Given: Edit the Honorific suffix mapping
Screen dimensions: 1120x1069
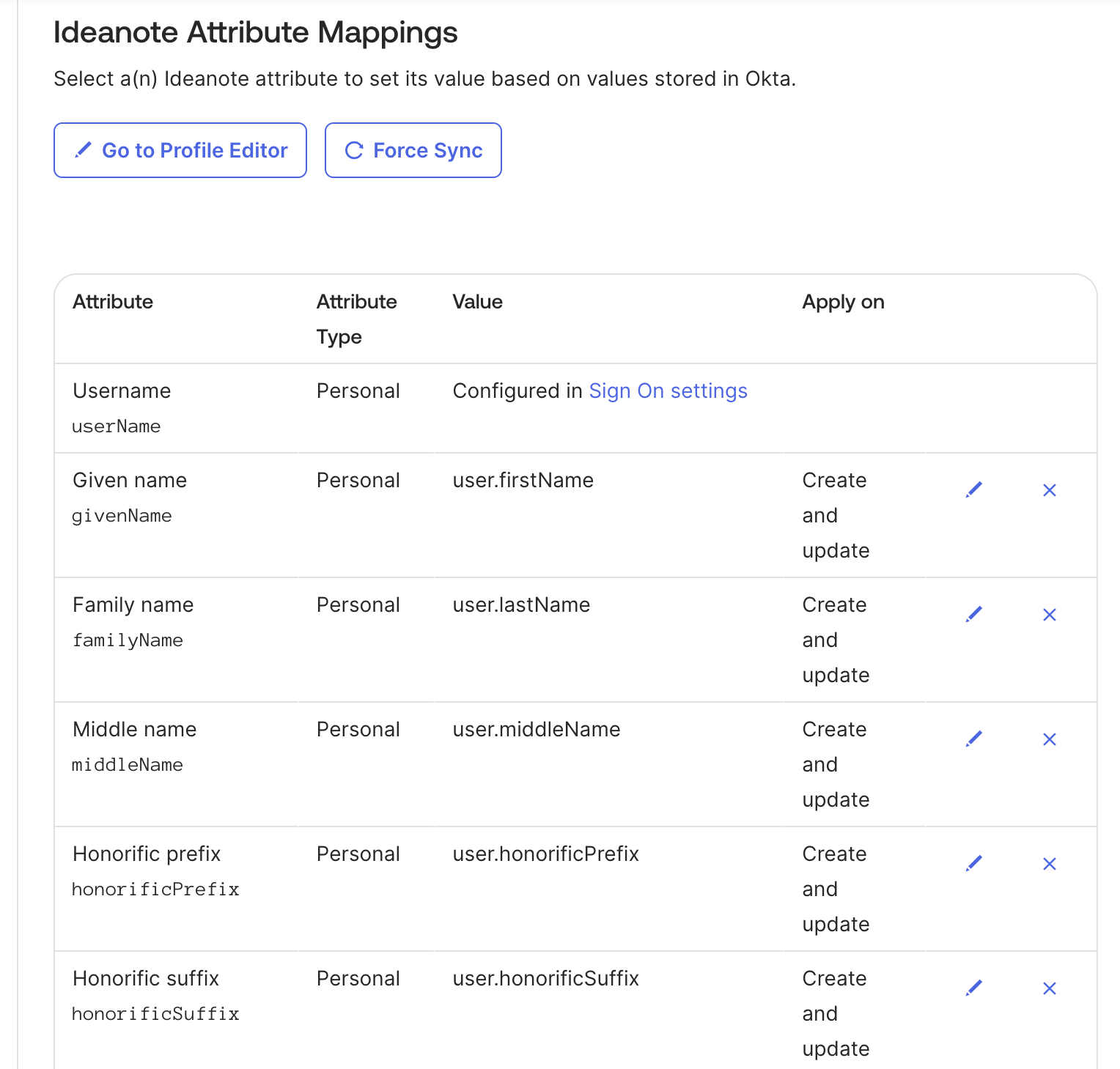Looking at the screenshot, I should pos(974,988).
